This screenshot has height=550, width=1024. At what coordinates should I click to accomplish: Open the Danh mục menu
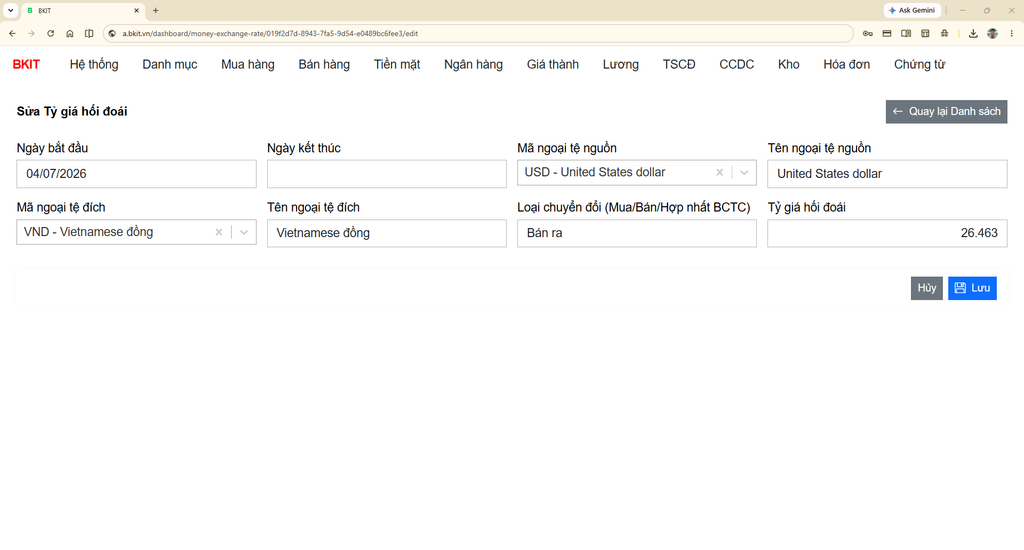170,64
